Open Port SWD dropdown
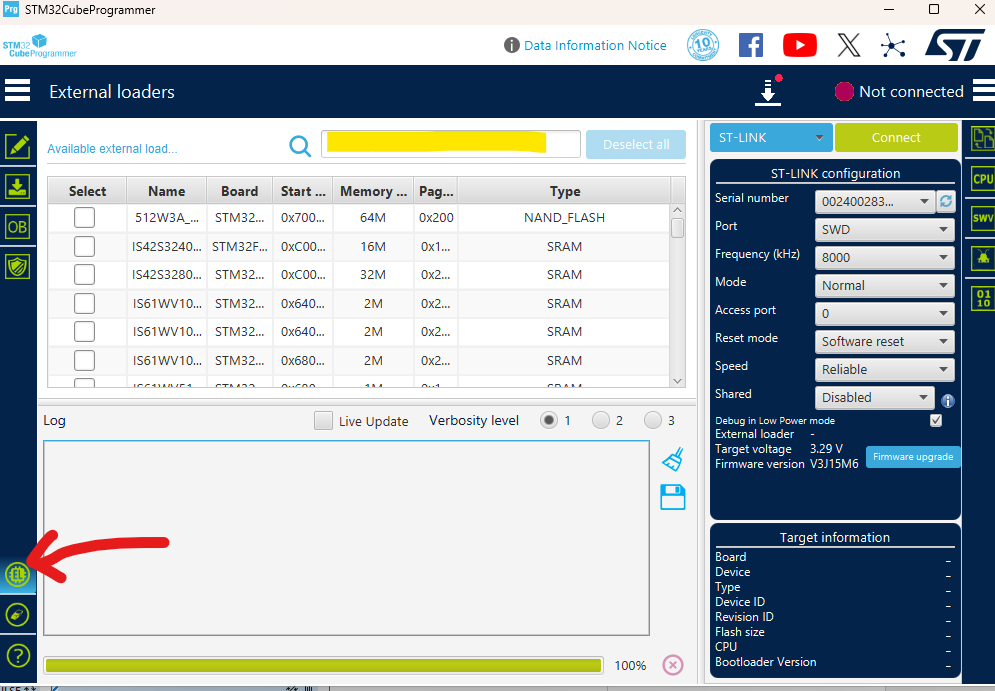This screenshot has height=691, width=995. [884, 230]
